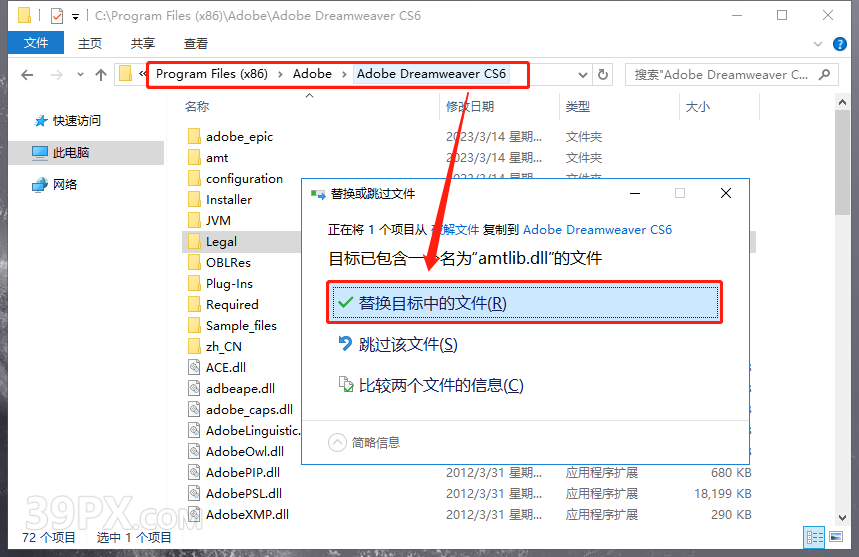
Task: Select the Required folder icon
Action: point(194,304)
